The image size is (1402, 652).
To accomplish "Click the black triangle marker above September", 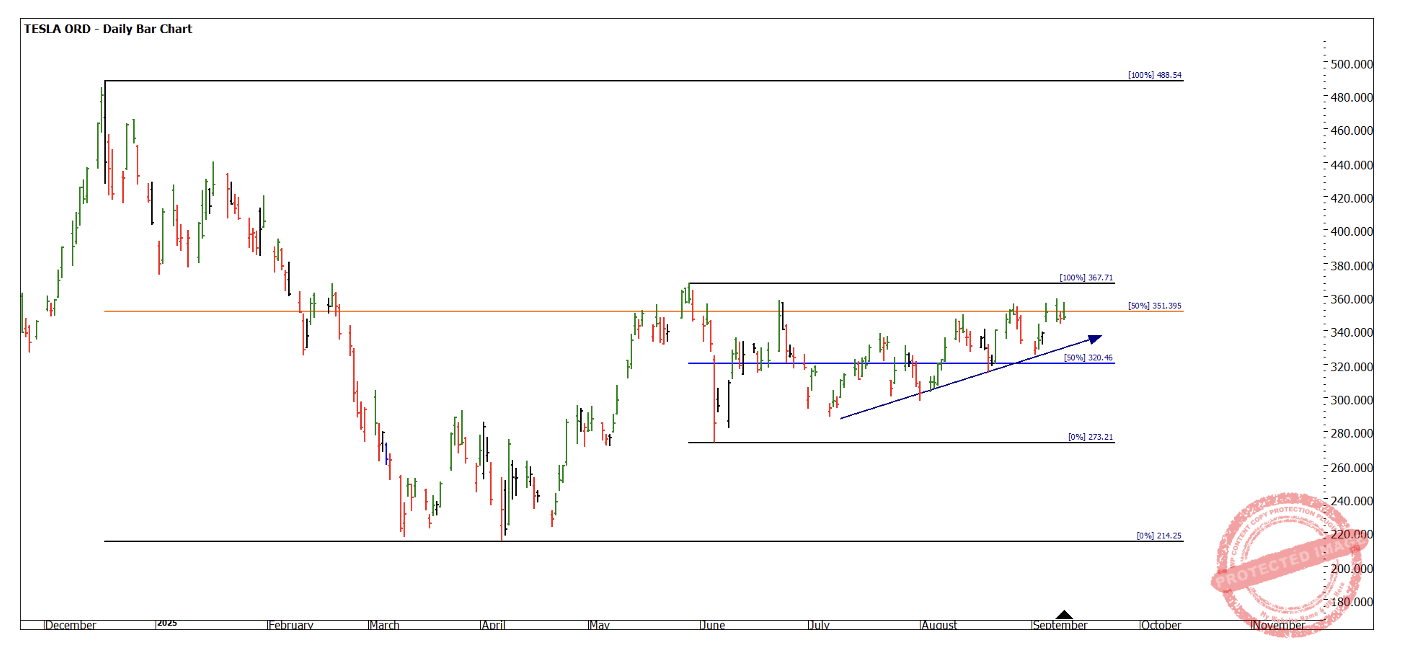I will [x=1064, y=615].
